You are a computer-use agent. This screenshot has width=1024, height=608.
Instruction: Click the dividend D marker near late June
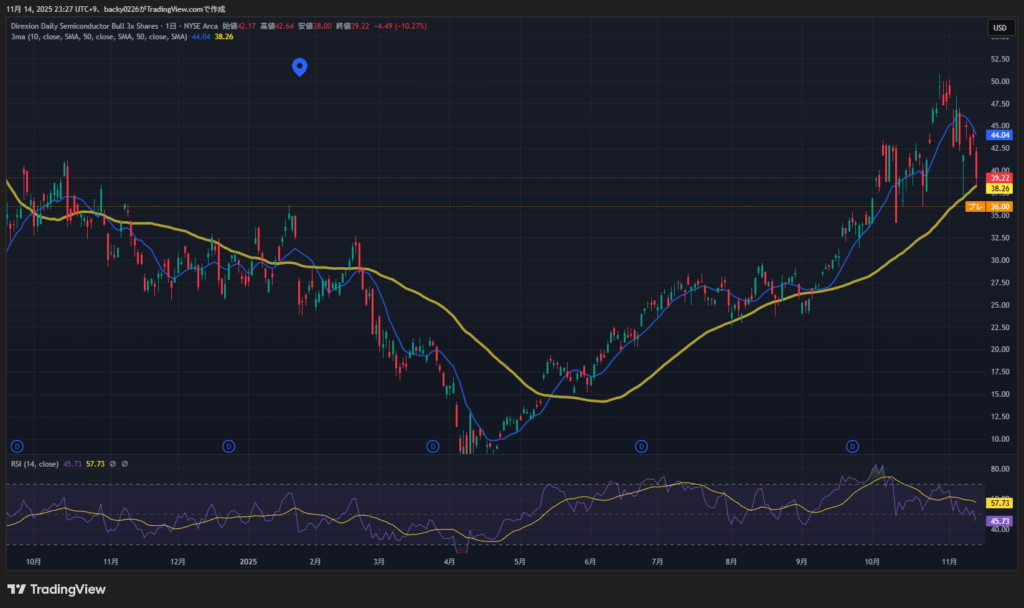tap(641, 445)
